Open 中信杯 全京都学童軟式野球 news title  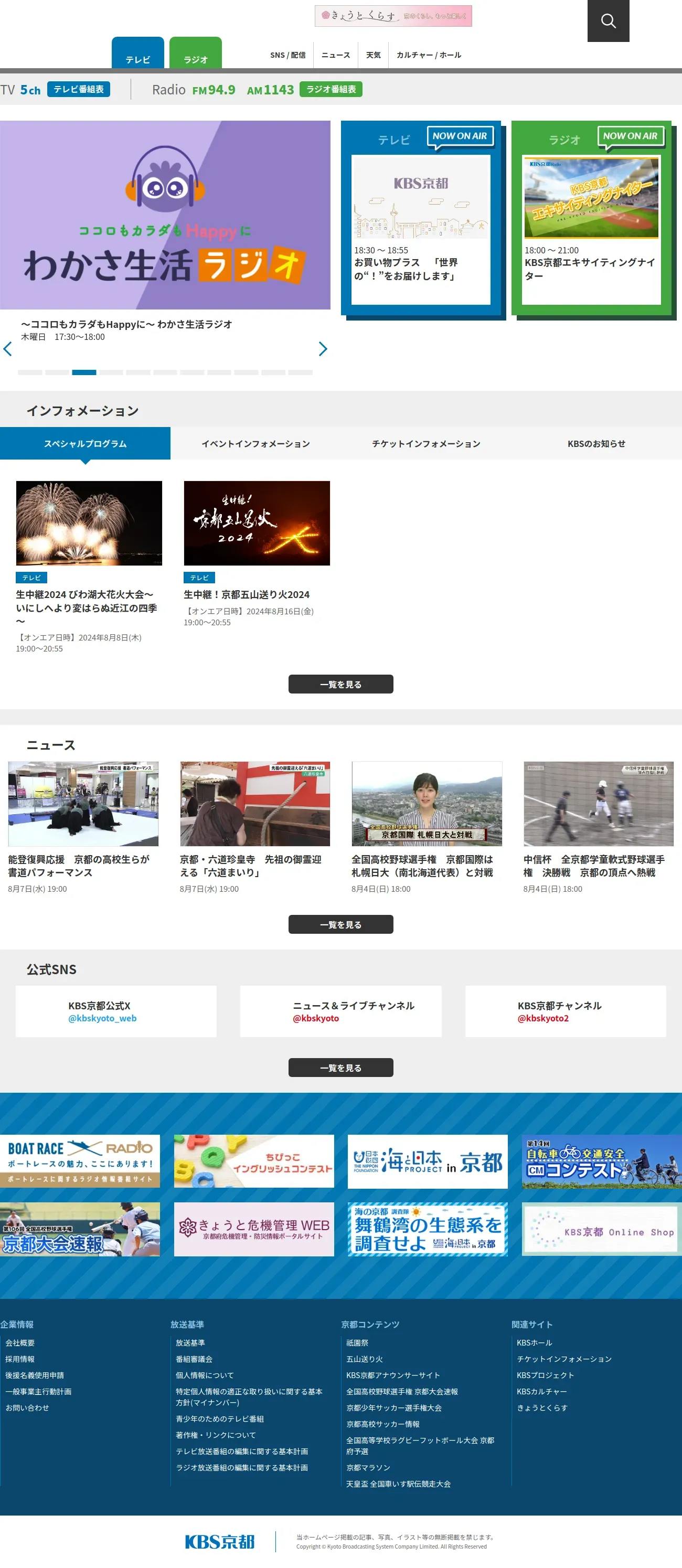tap(594, 866)
